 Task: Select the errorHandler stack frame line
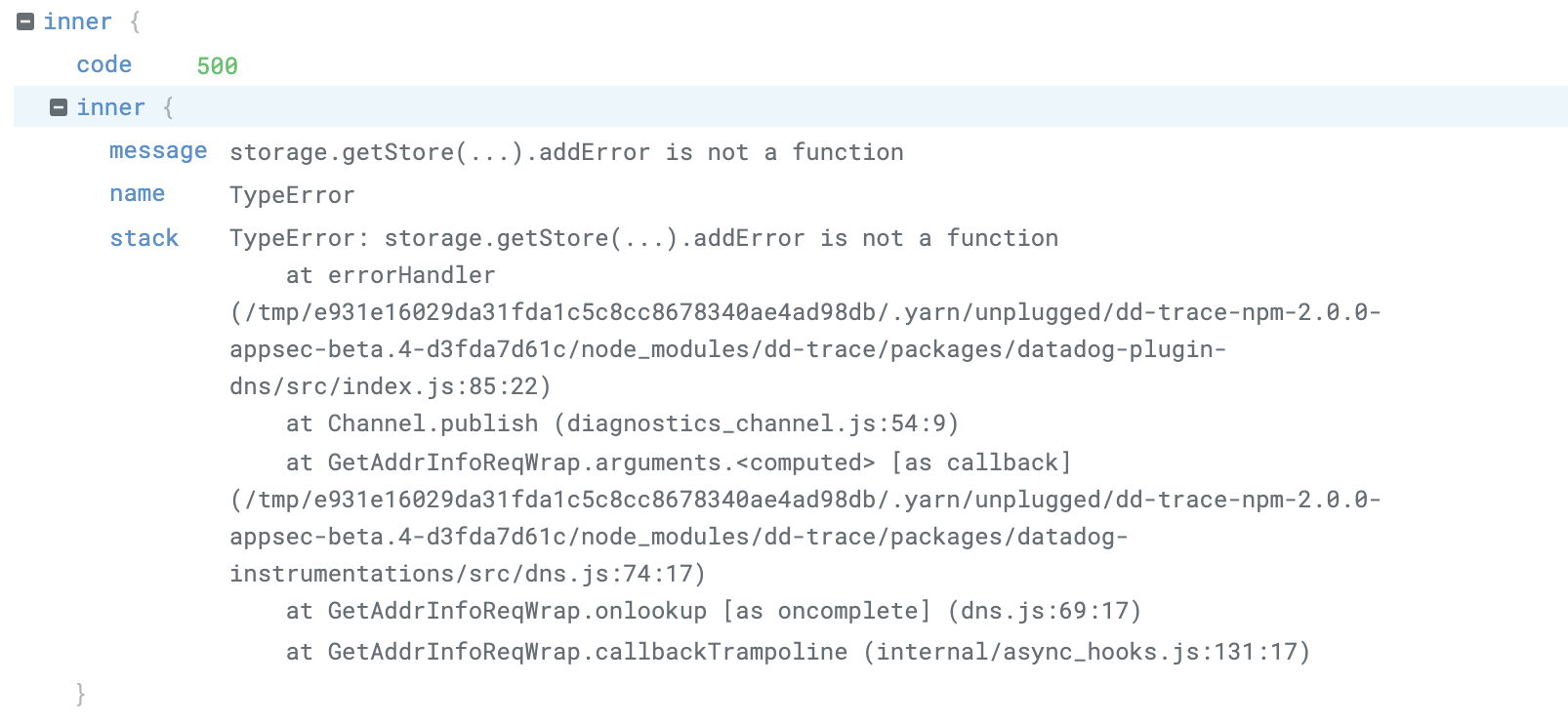(390, 275)
